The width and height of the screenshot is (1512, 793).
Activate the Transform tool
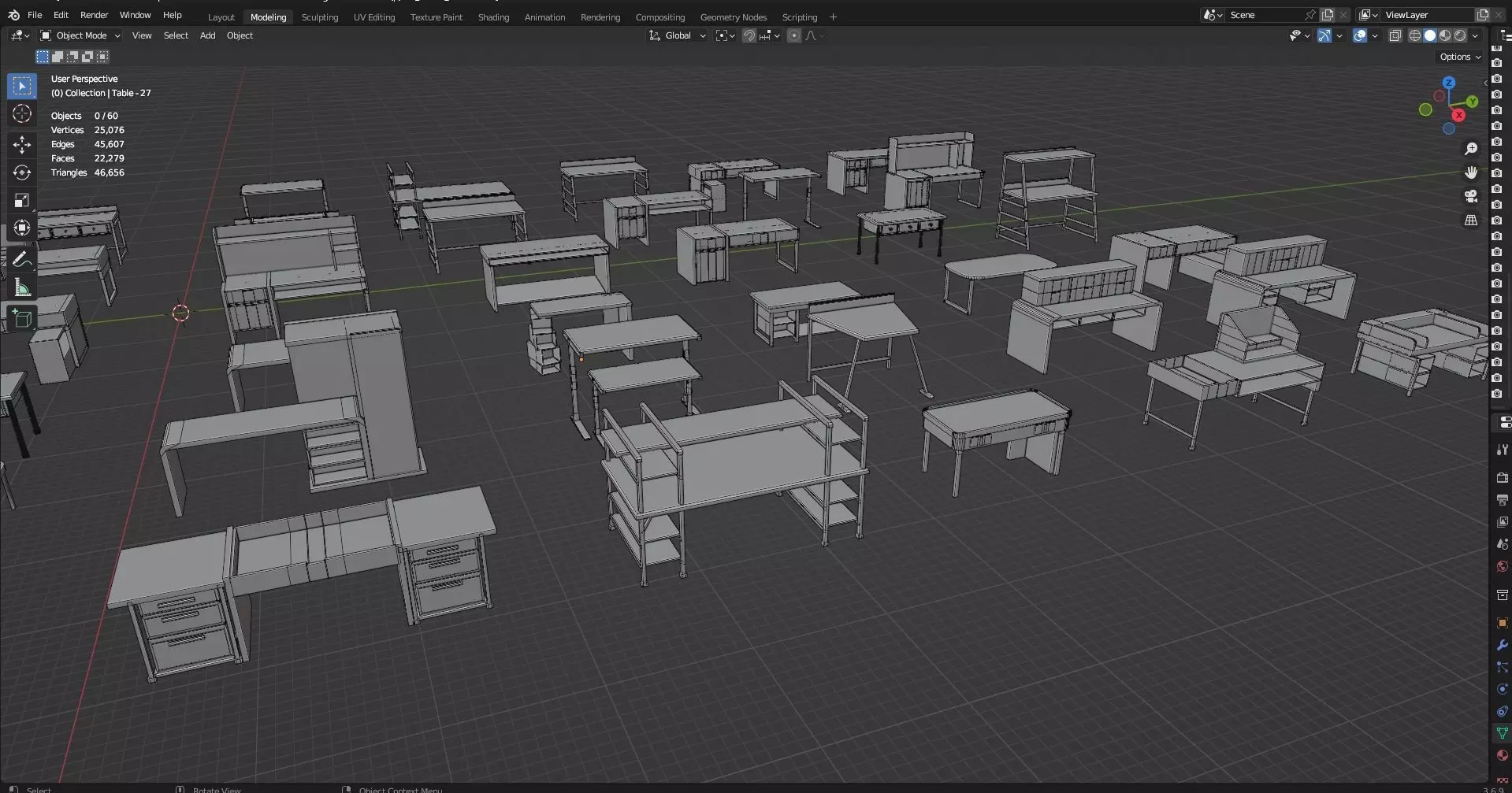click(22, 228)
